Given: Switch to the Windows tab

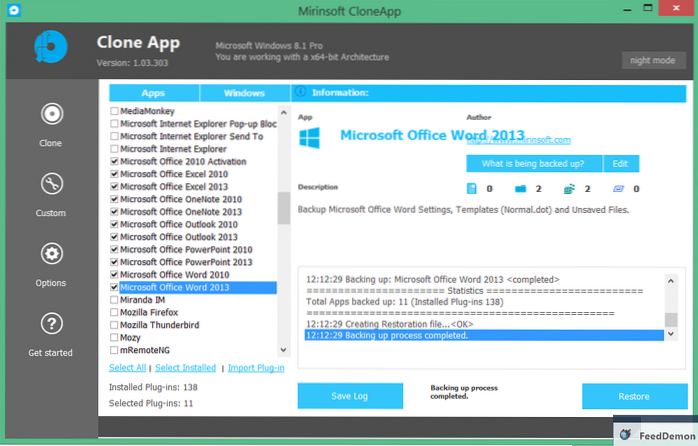Looking at the screenshot, I should click(x=244, y=93).
